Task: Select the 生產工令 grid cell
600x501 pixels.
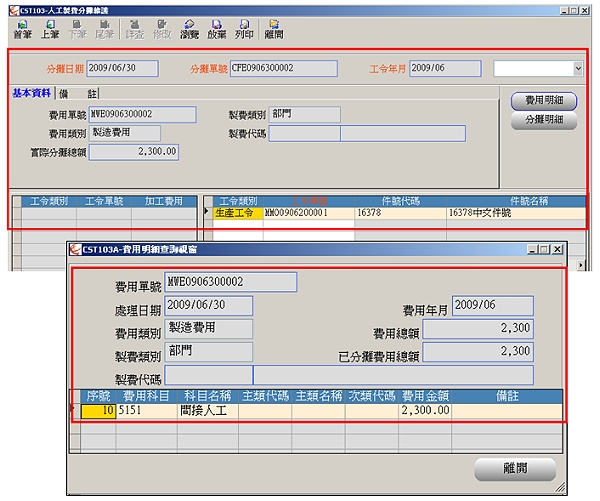Action: [238, 213]
